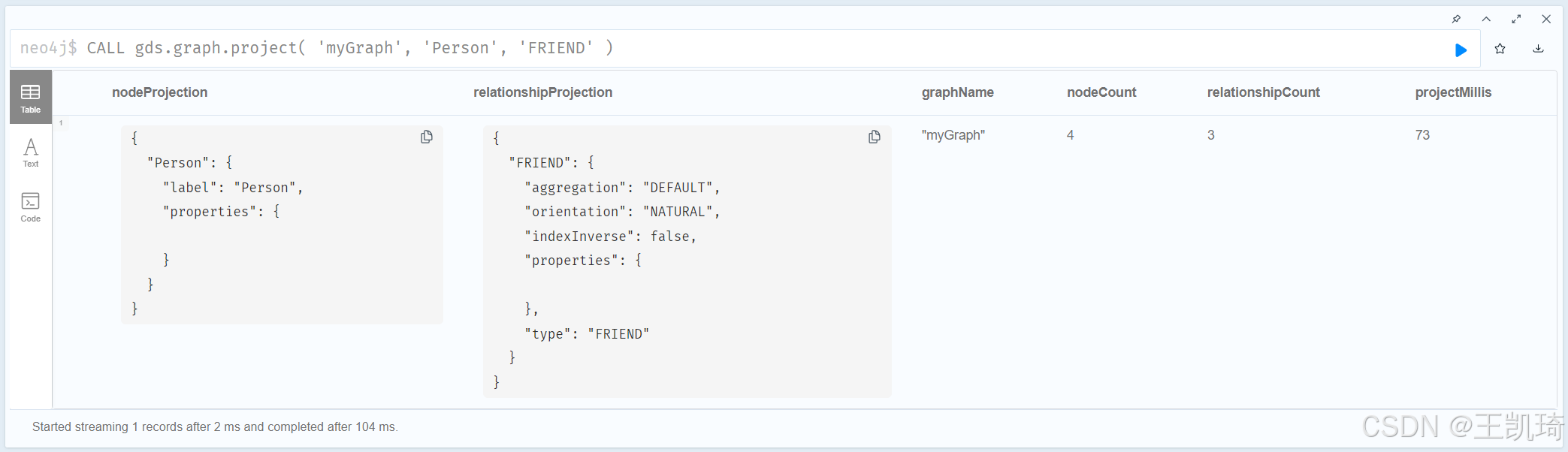Select the "myGraph" result cell
1568x452 pixels.
click(x=953, y=135)
